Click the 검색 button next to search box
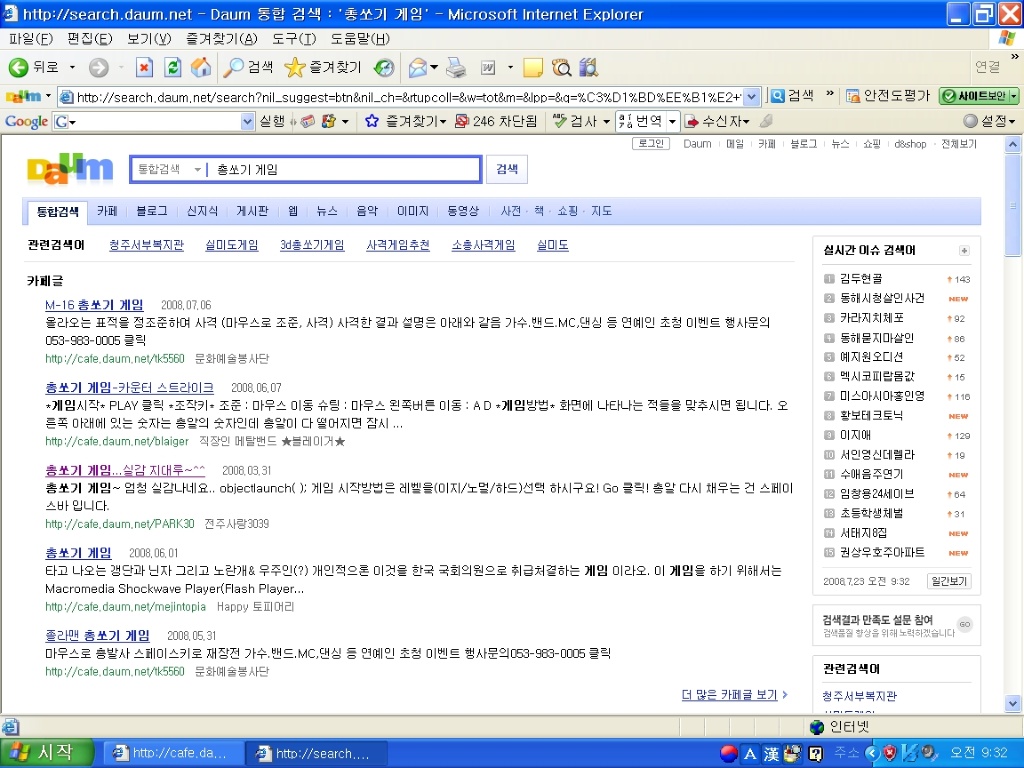 click(507, 169)
